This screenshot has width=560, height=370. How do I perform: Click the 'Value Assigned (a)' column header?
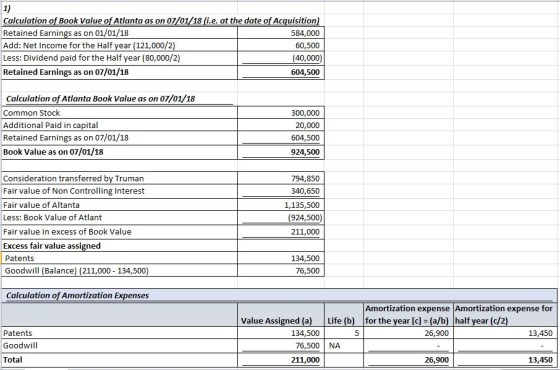click(281, 315)
